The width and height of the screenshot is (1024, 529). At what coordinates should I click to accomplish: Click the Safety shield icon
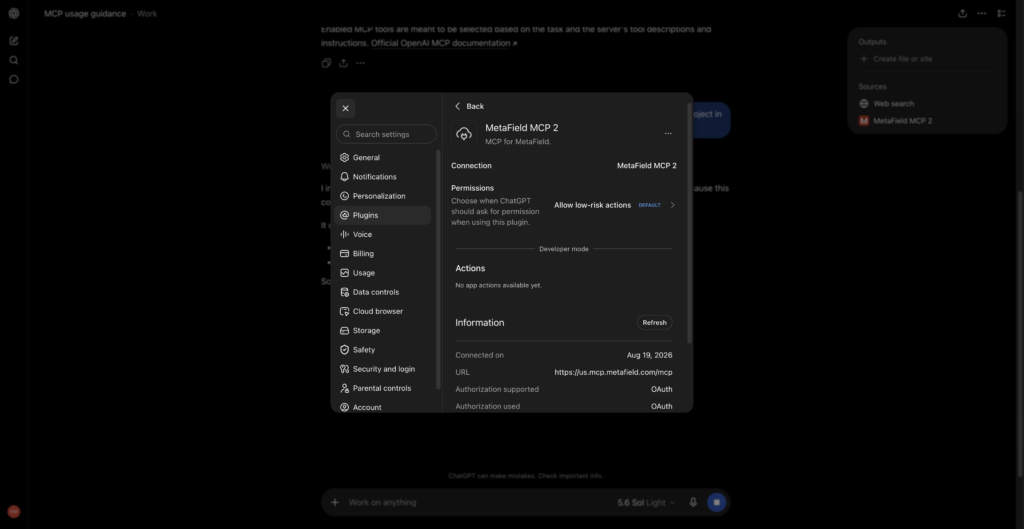(x=345, y=350)
